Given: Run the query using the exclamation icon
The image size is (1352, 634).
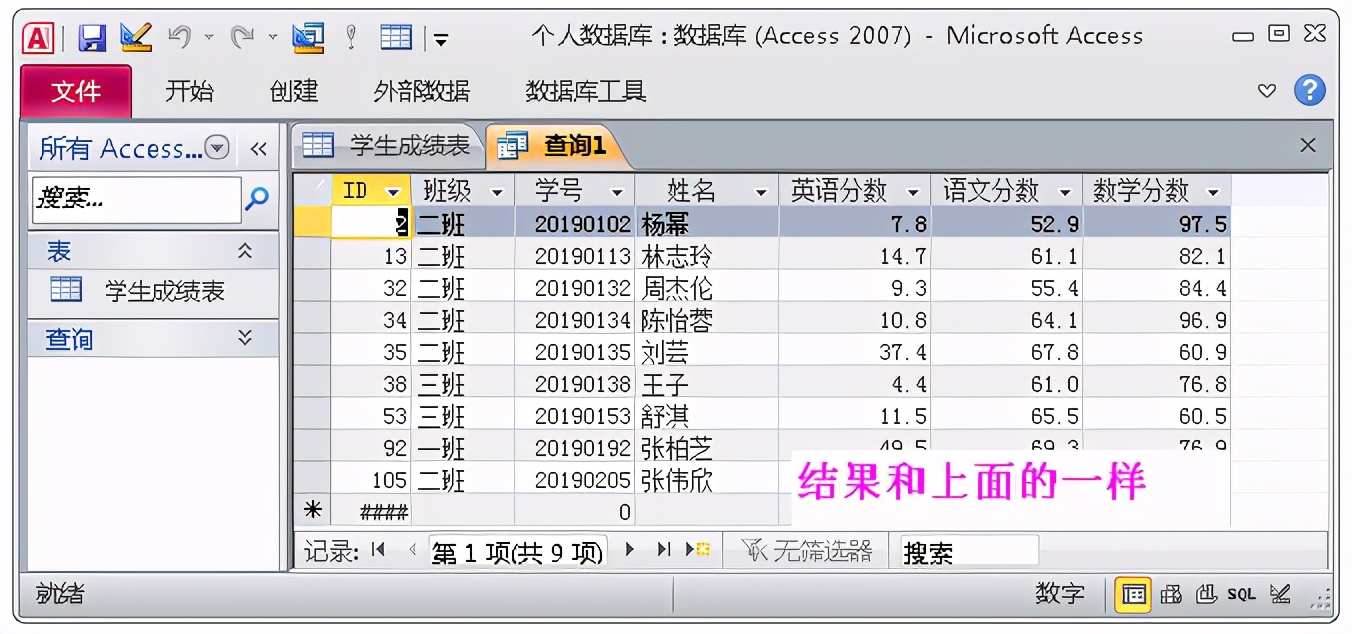Looking at the screenshot, I should (350, 35).
